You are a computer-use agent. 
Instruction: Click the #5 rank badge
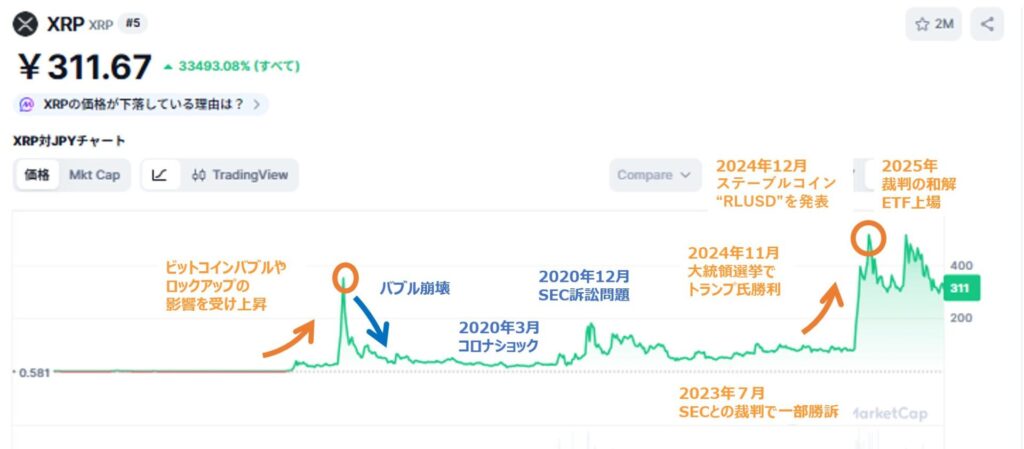[x=132, y=23]
